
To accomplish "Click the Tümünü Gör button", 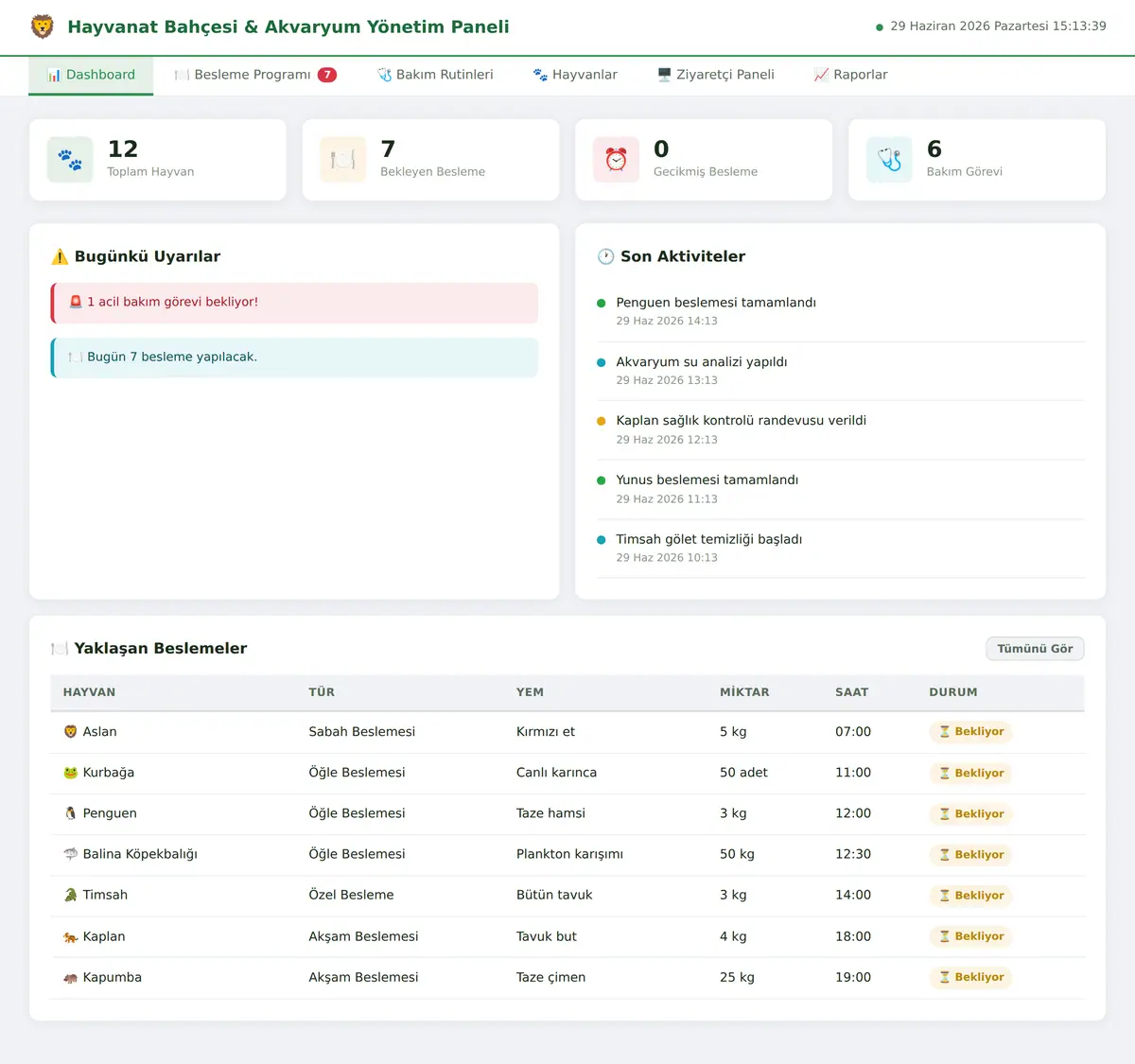I will (1035, 649).
